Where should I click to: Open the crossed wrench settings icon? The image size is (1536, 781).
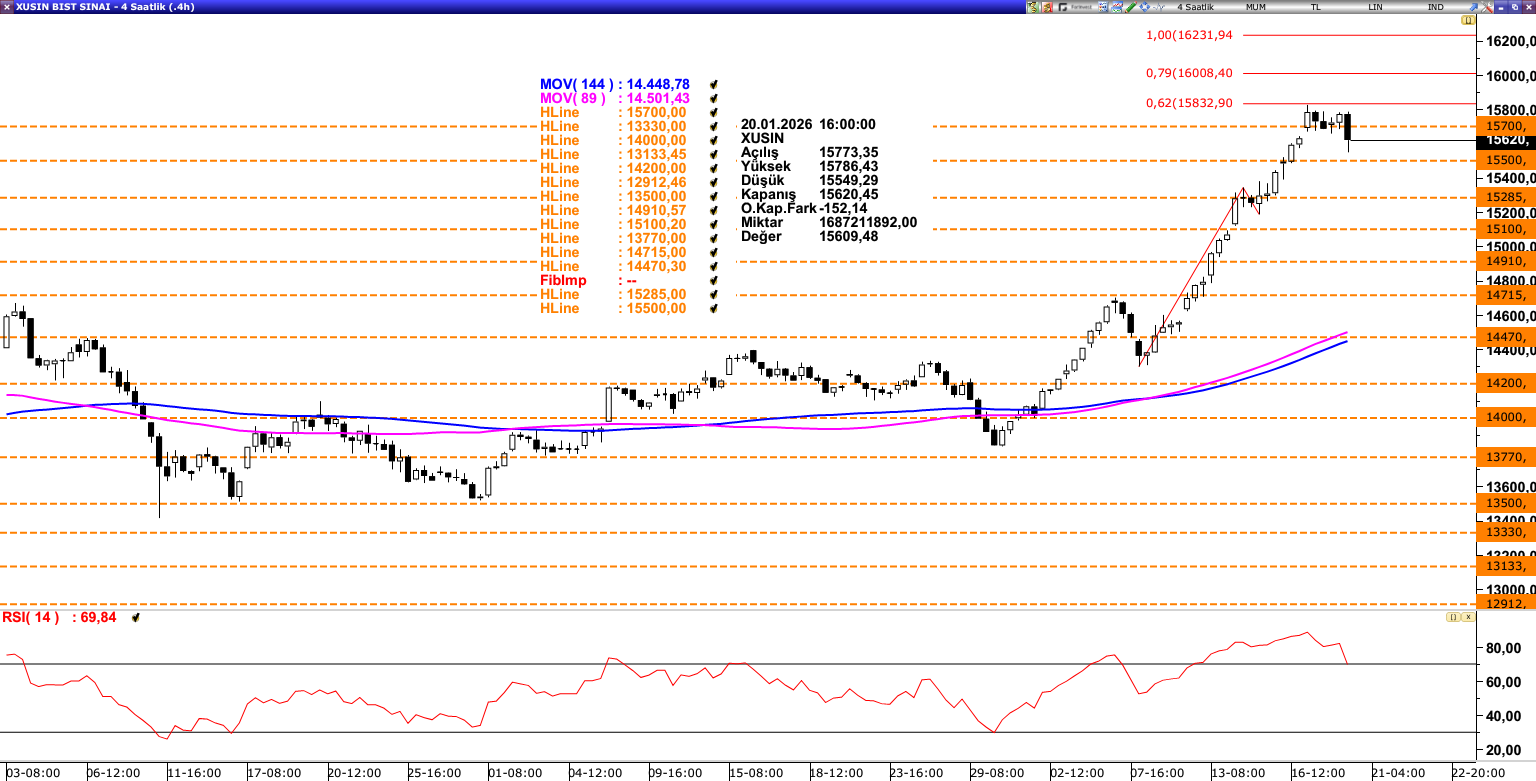[x=1487, y=7]
